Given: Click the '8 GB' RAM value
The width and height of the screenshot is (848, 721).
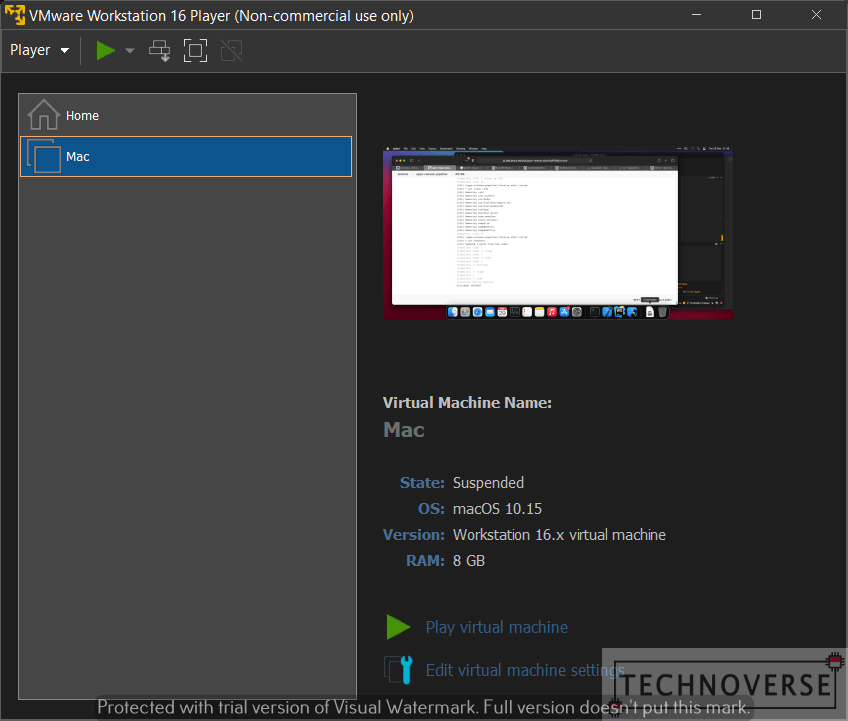Looking at the screenshot, I should [x=469, y=561].
